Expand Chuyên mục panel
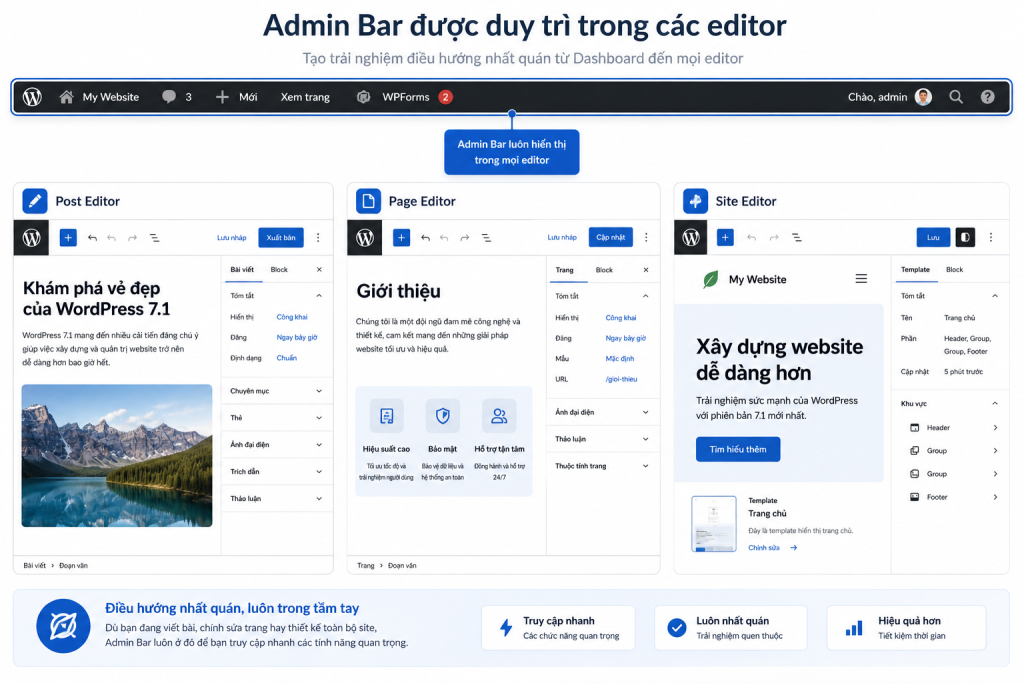This screenshot has width=1024, height=683. click(x=275, y=391)
